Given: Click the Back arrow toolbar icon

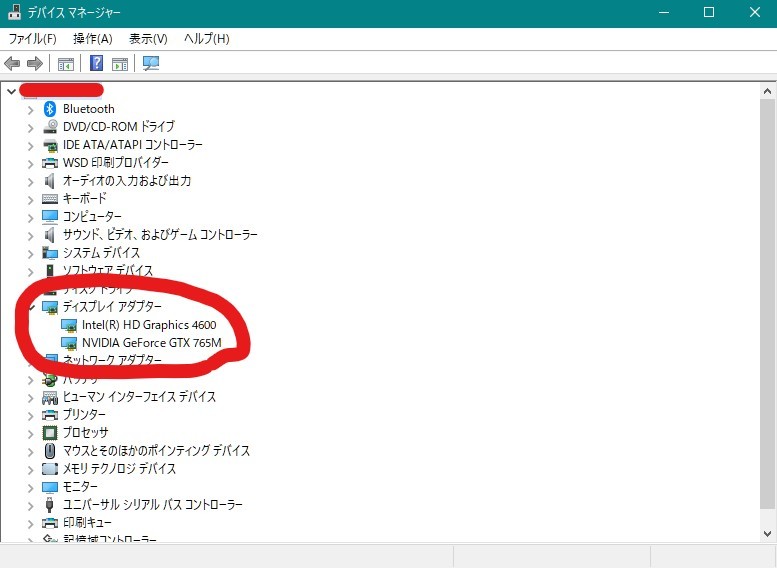Looking at the screenshot, I should (x=12, y=63).
